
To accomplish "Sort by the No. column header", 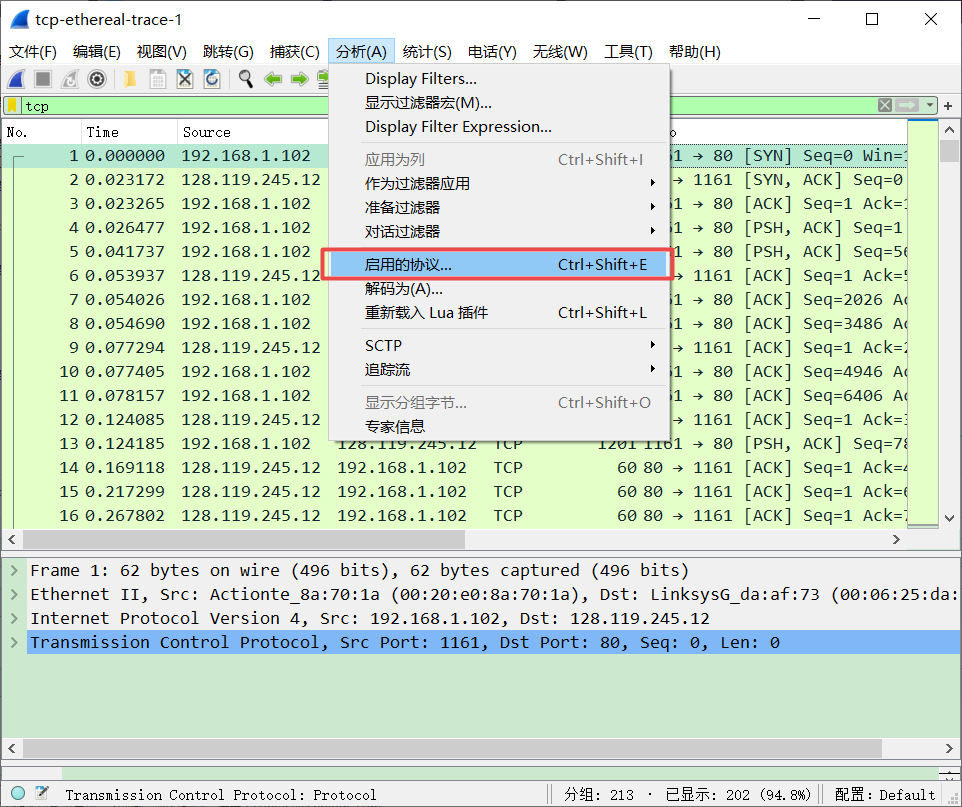I will pyautogui.click(x=42, y=132).
